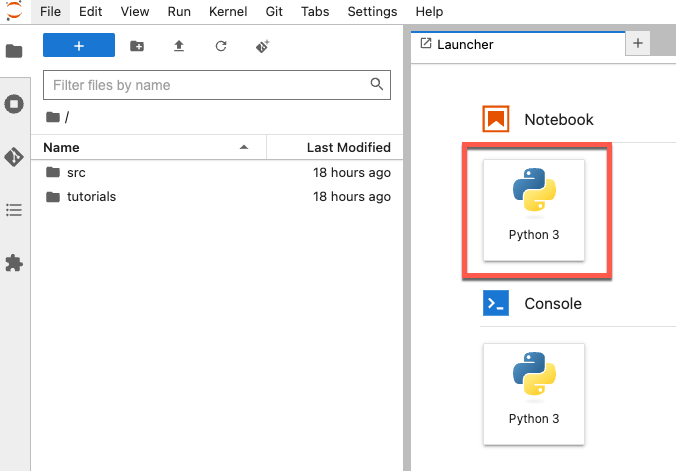
Task: Select the Launcher tab
Action: click(465, 45)
